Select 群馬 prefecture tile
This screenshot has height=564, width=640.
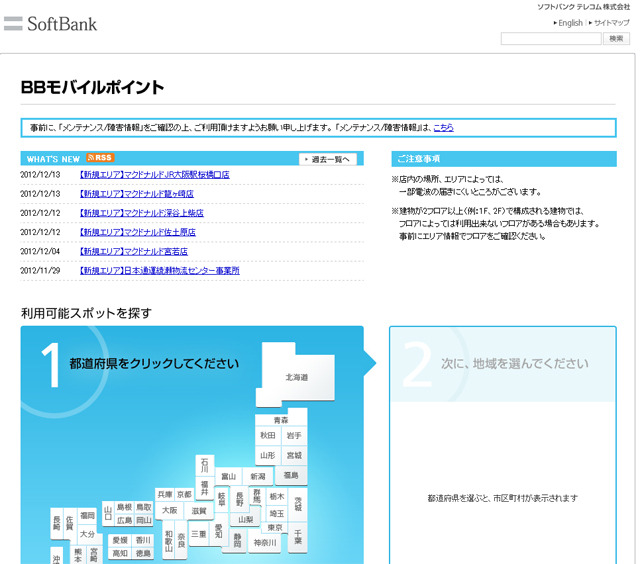point(257,496)
